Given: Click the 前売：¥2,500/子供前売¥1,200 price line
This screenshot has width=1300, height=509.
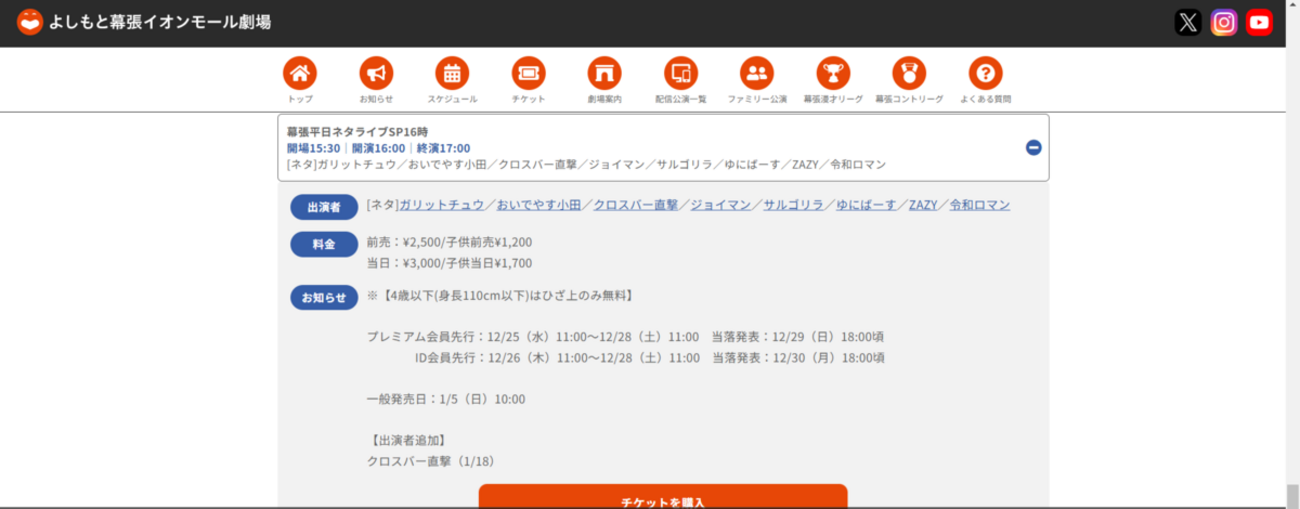Looking at the screenshot, I should (449, 242).
